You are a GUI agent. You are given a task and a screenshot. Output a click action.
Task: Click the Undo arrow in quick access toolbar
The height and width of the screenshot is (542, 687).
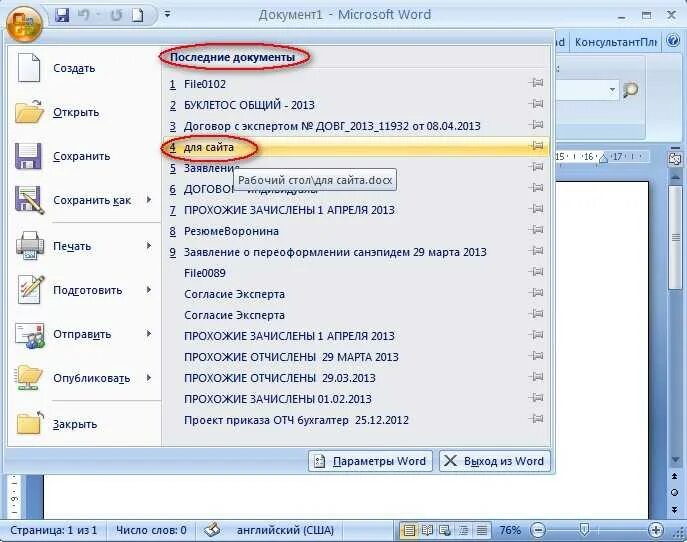(84, 15)
